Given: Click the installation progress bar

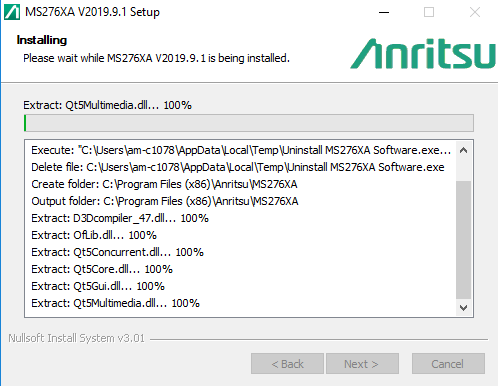Looking at the screenshot, I should [x=249, y=123].
